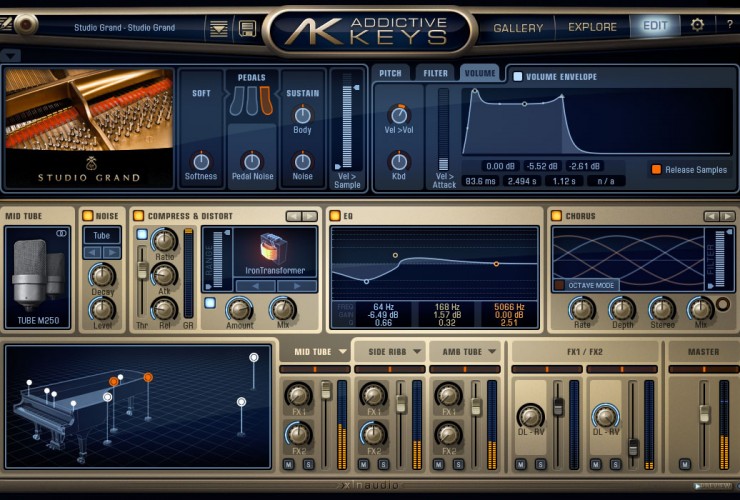This screenshot has width=740, height=500.
Task: Click the round record knob at top-left
Action: point(25,24)
